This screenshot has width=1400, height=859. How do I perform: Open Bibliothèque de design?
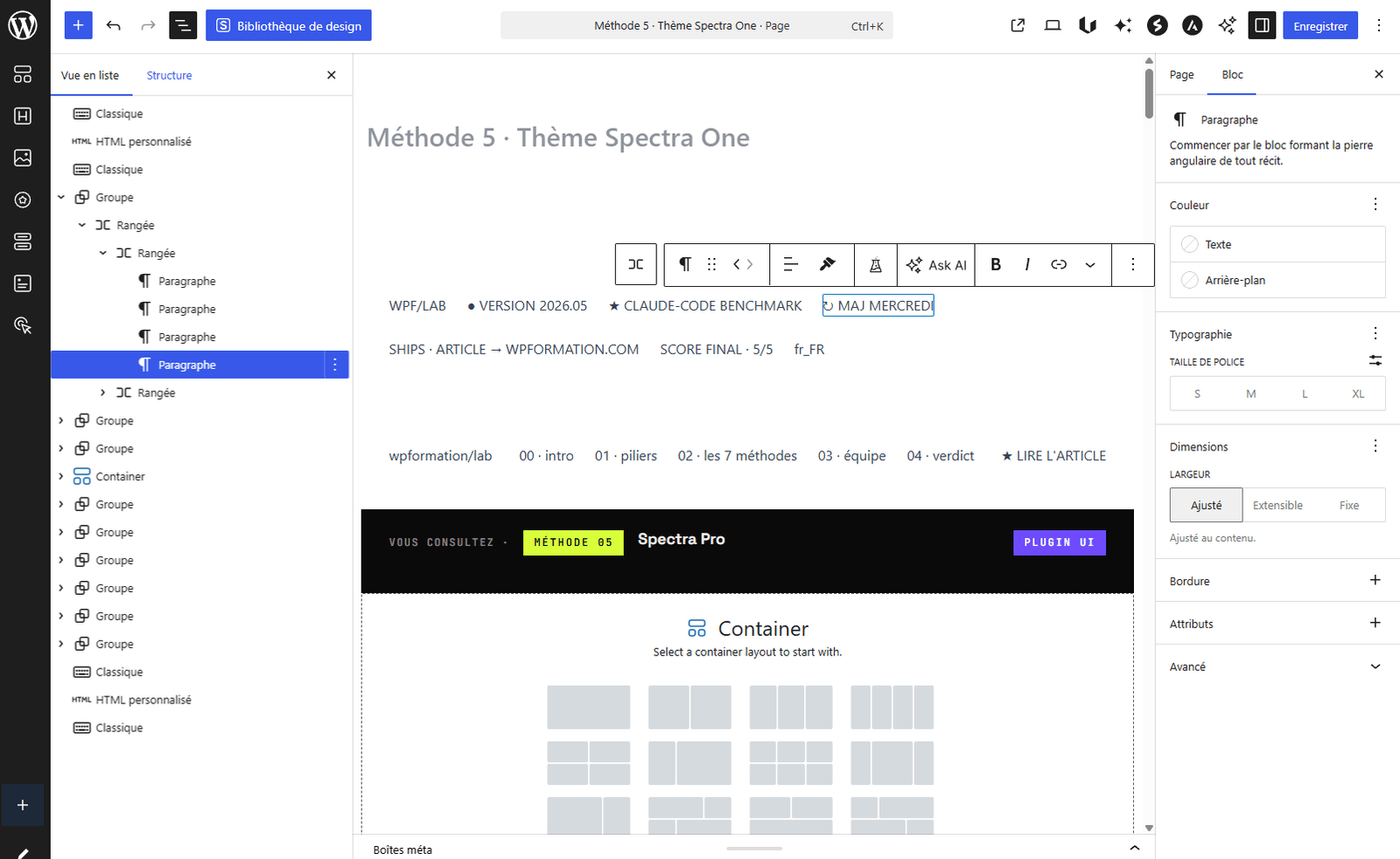[x=288, y=25]
